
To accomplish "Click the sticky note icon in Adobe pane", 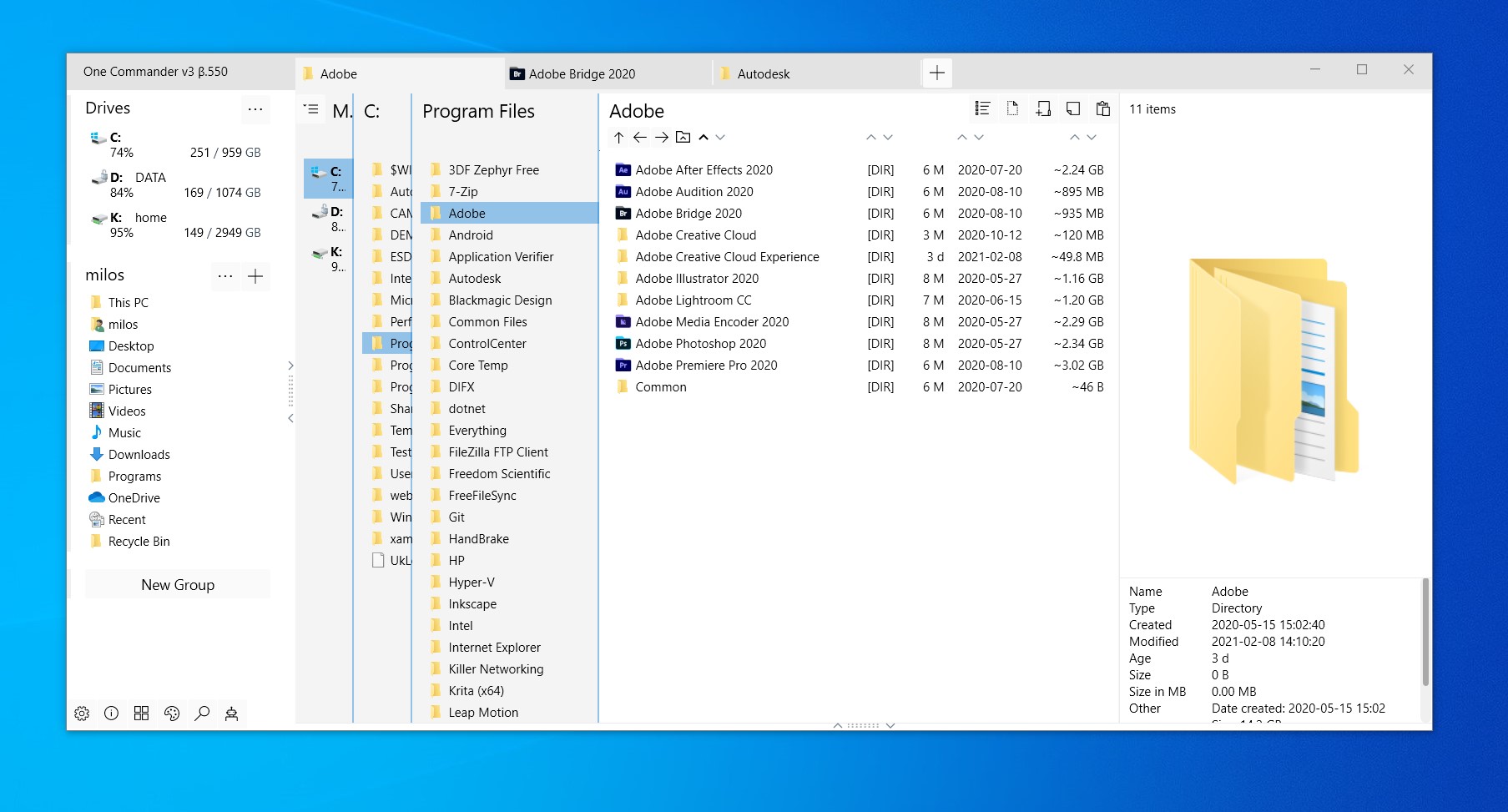I will [1073, 108].
